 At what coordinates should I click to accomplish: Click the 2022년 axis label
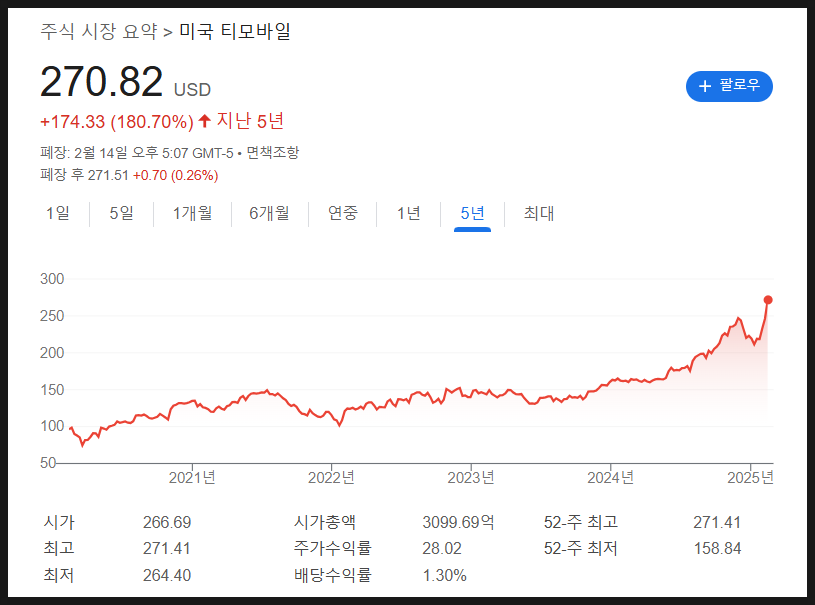(331, 478)
